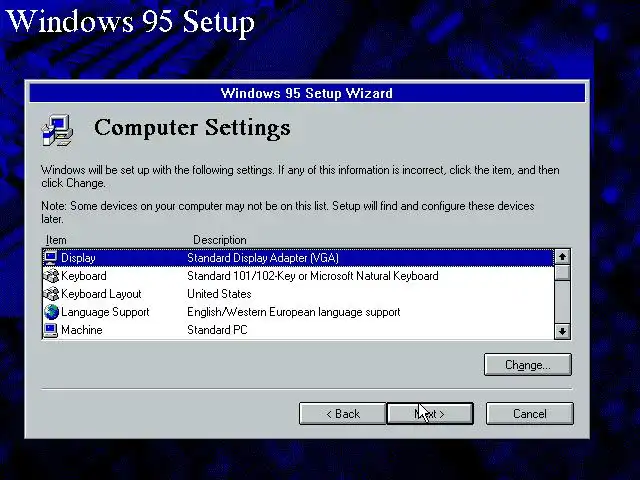Select the Keyboard Layout item label
The height and width of the screenshot is (480, 640).
tap(101, 294)
